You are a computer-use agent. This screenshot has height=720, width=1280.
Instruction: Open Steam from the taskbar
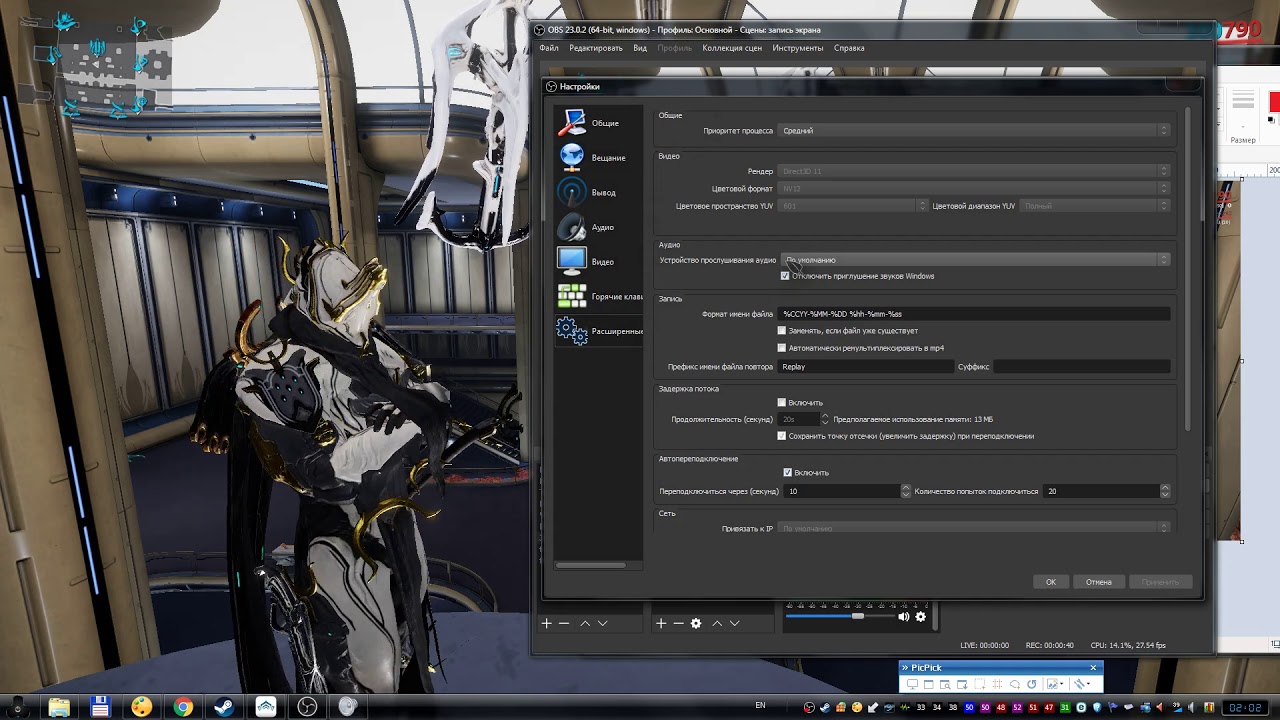tap(223, 707)
